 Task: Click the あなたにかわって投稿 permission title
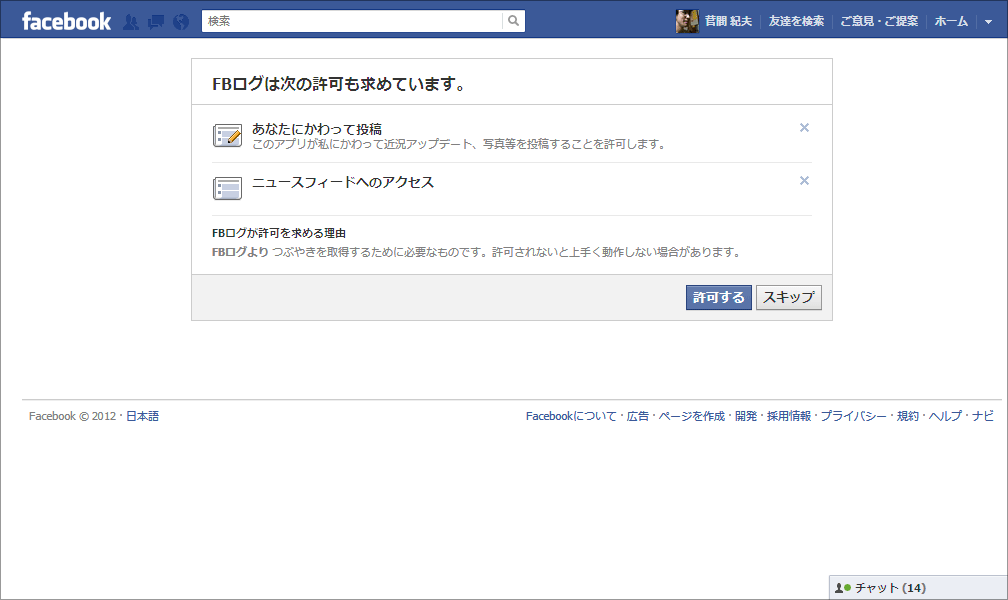coord(317,129)
